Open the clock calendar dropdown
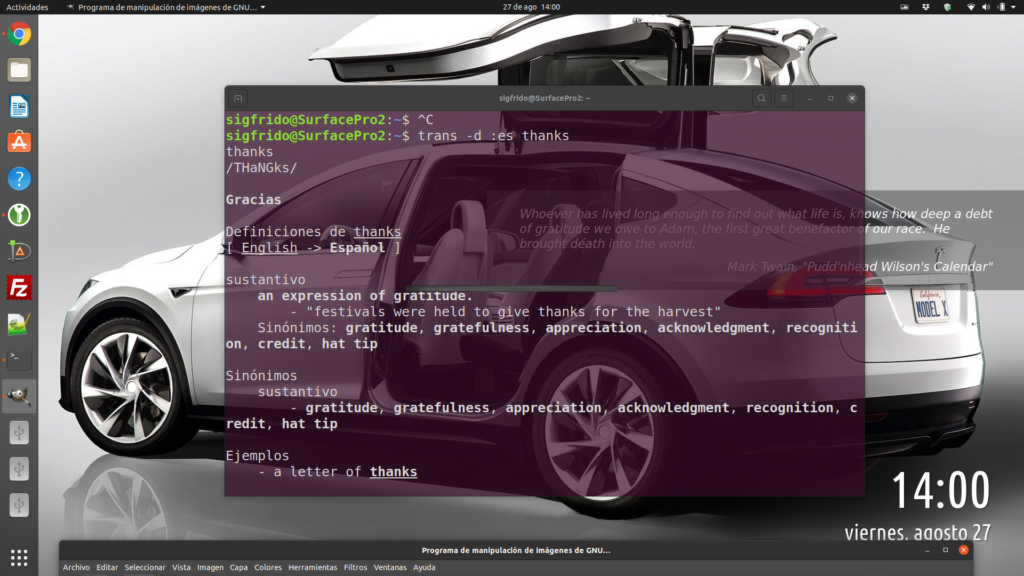The width and height of the screenshot is (1024, 576). [531, 7]
